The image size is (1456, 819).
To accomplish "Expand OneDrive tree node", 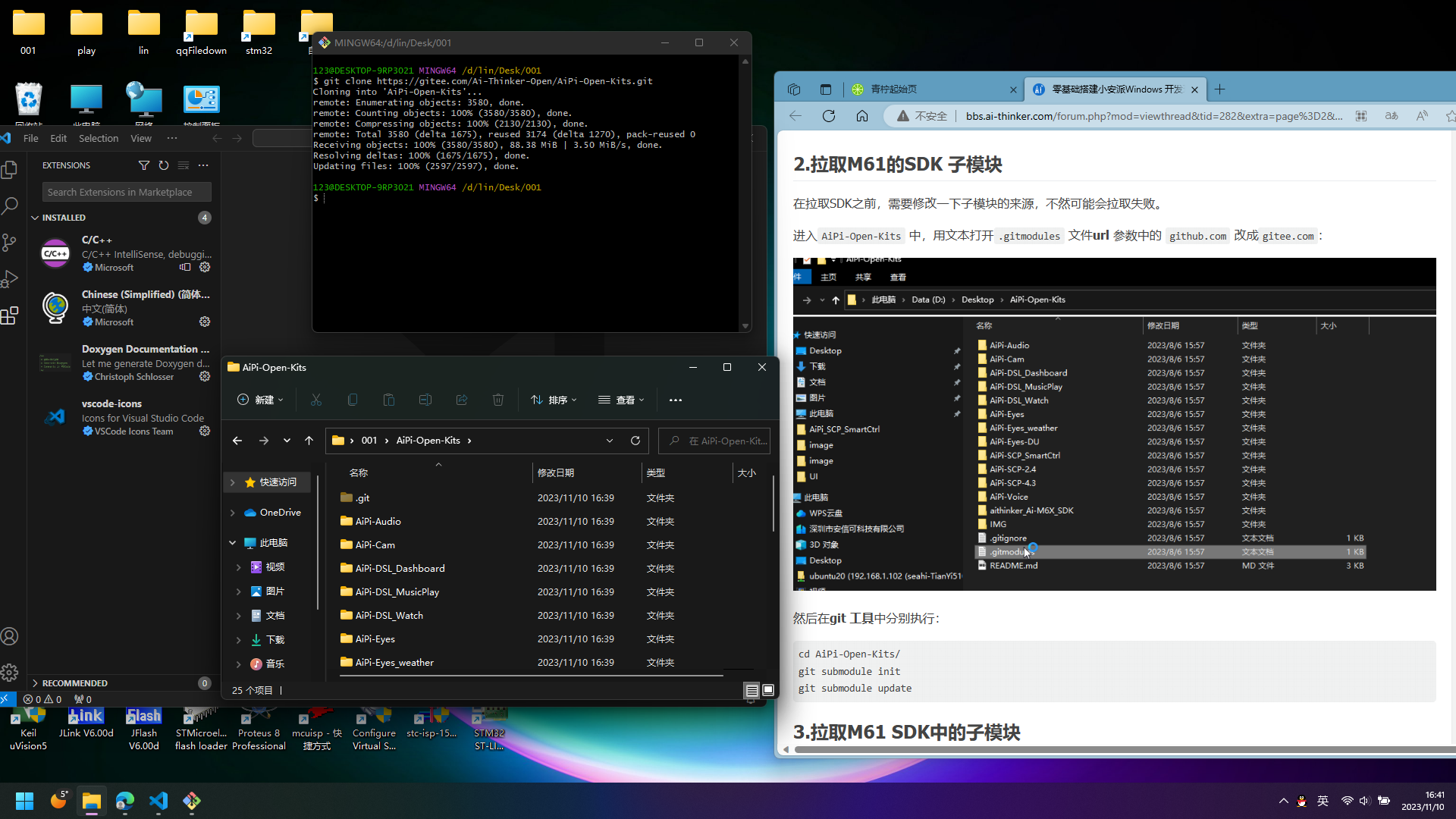I will 233,513.
